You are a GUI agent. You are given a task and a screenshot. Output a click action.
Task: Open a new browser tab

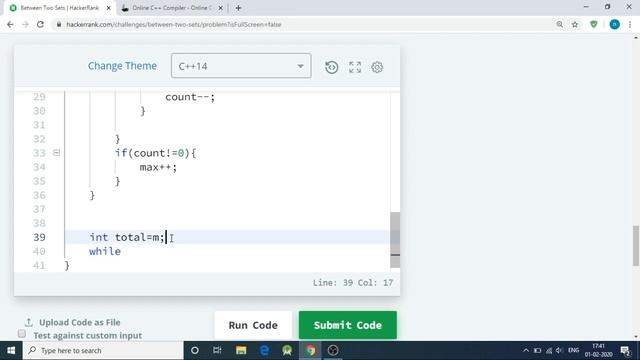pos(238,8)
